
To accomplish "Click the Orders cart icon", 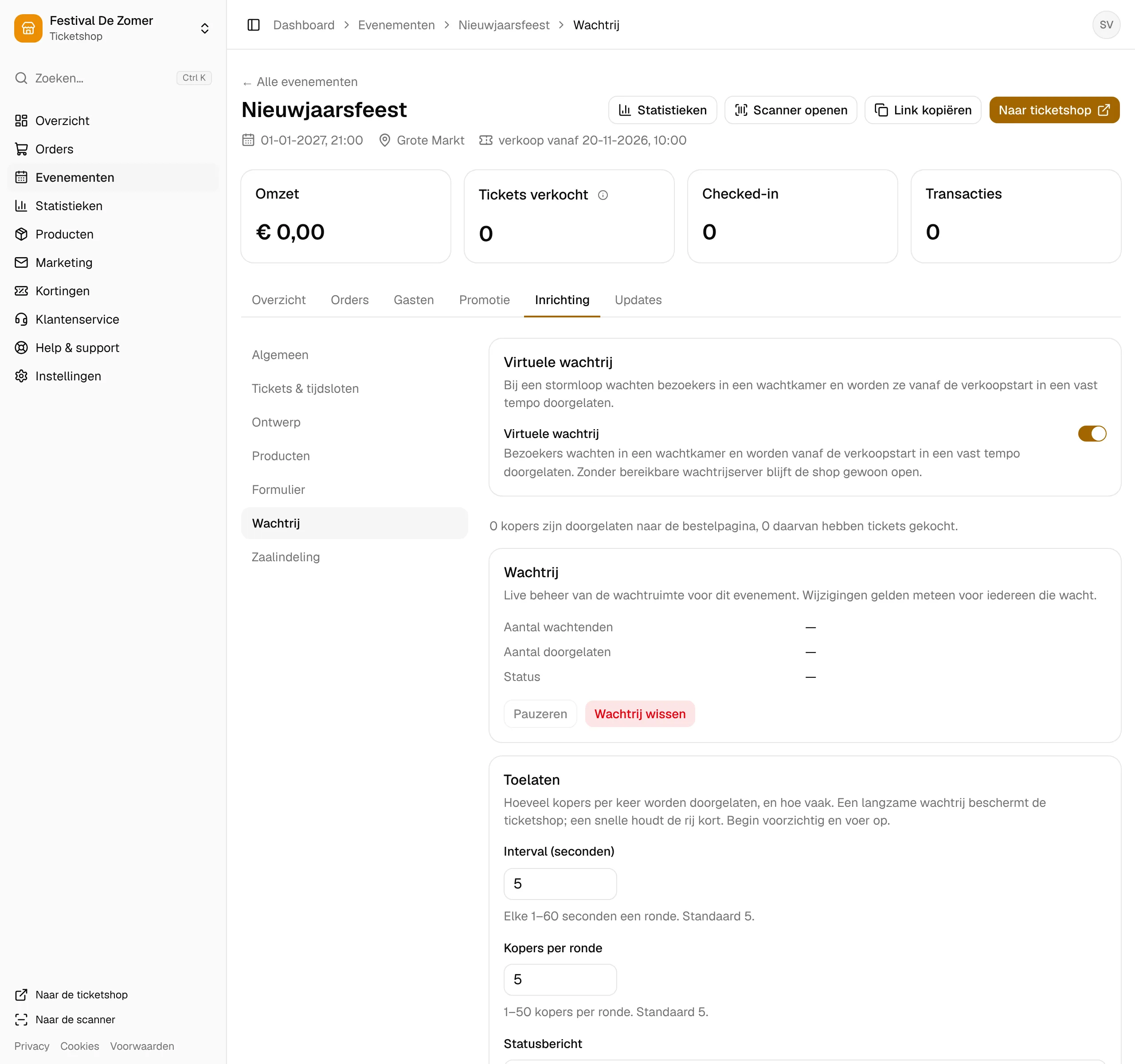I will (21, 149).
